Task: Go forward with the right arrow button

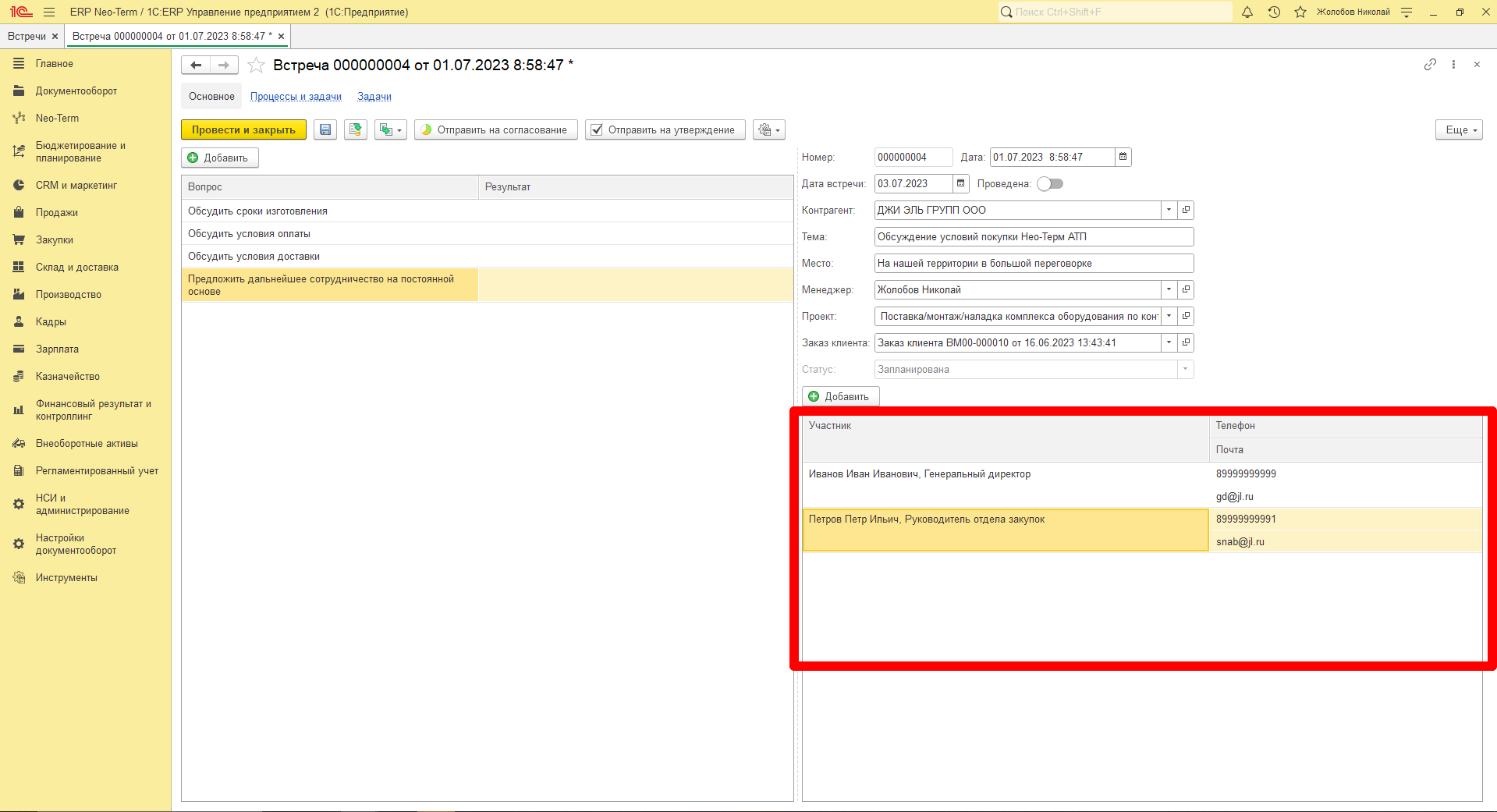Action: [x=224, y=66]
